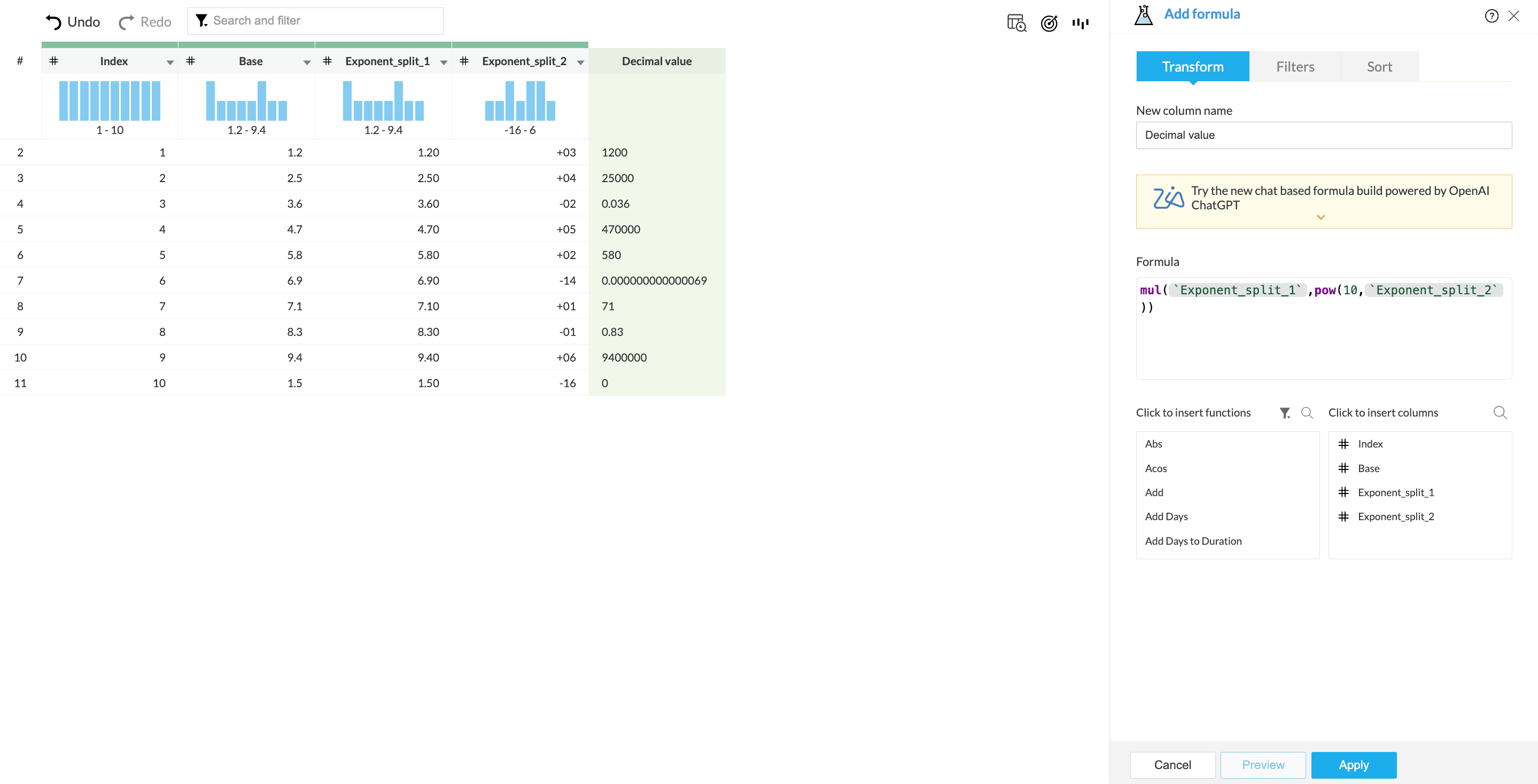Open the Exponent_split_2 column dropdown arrow
The width and height of the screenshot is (1538, 784).
(x=580, y=62)
